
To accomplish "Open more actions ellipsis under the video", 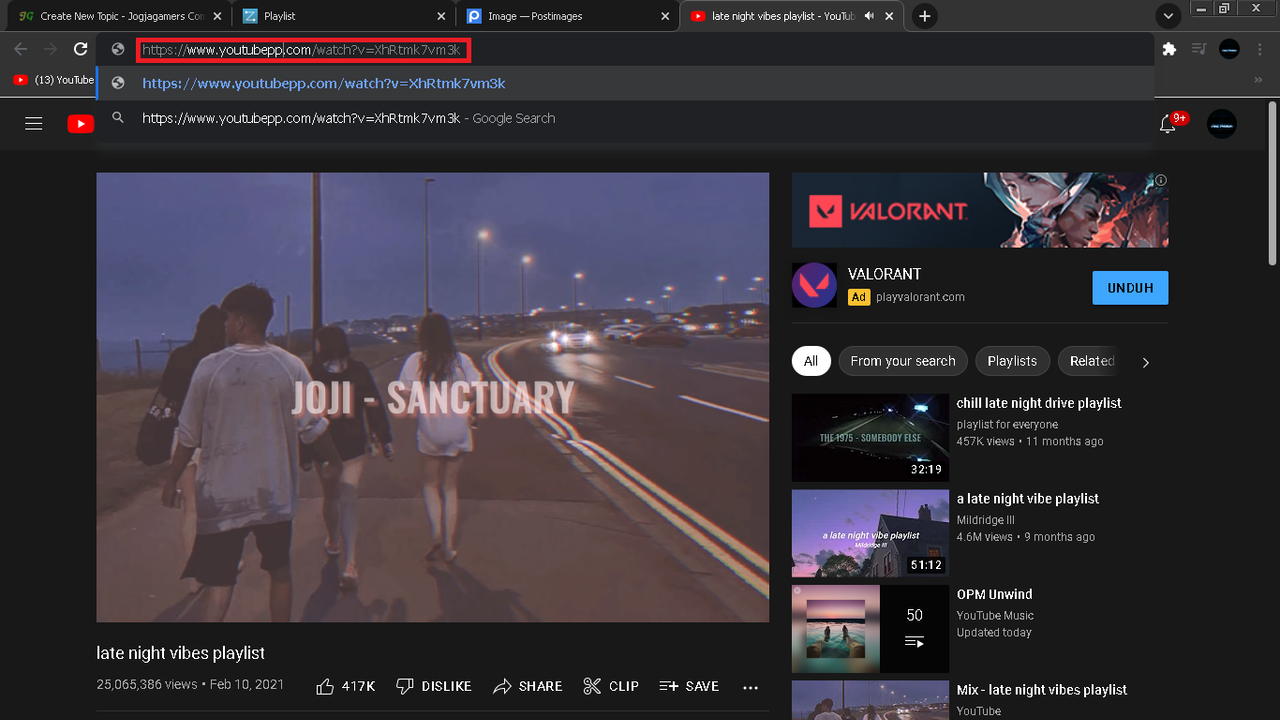I will 751,687.
